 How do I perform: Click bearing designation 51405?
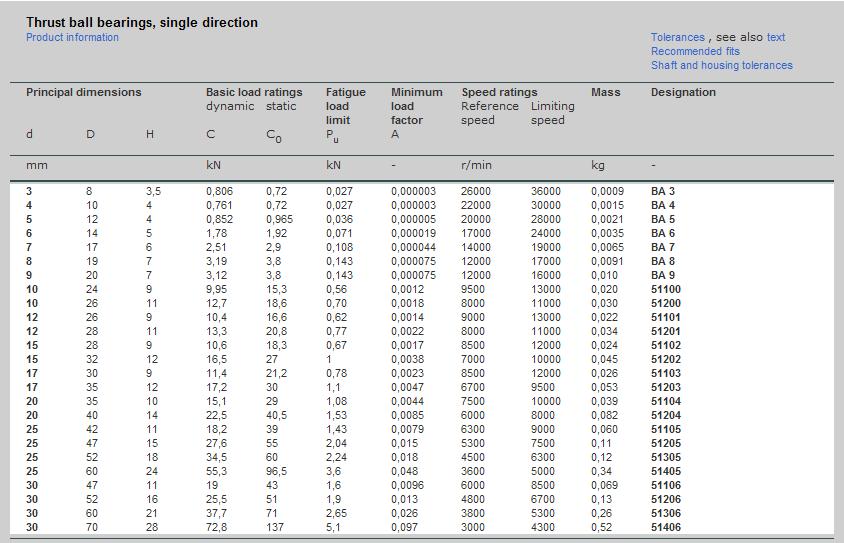point(665,472)
